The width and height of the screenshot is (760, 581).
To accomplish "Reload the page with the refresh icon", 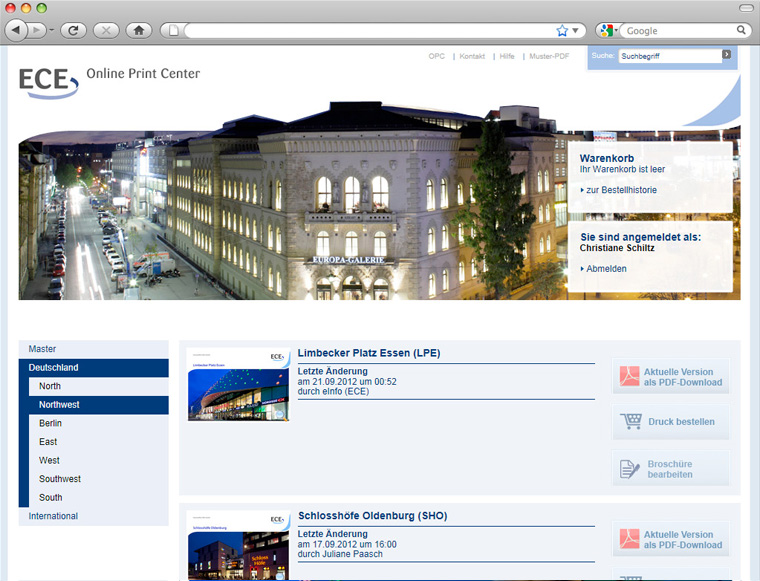I will [73, 31].
